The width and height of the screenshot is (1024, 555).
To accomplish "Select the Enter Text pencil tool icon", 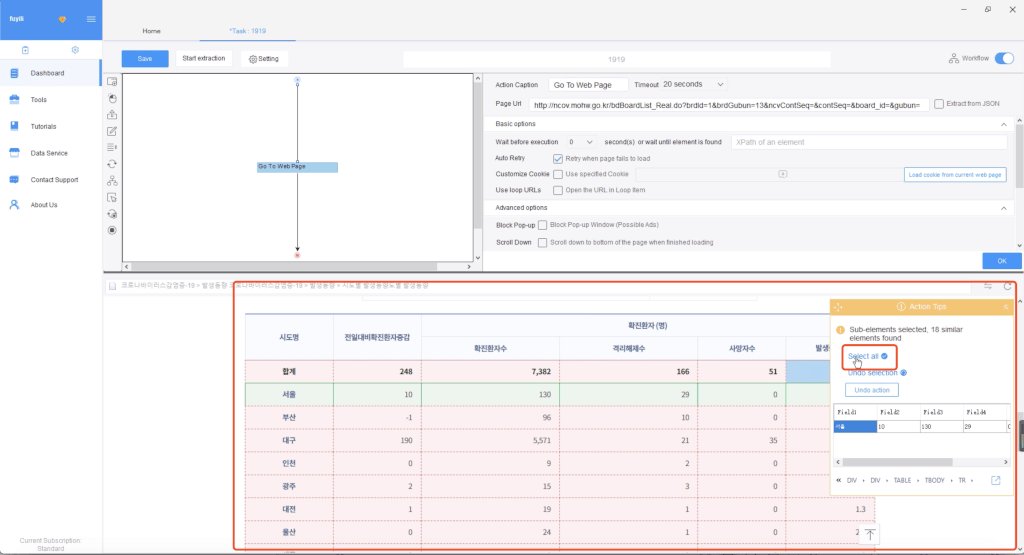I will (112, 131).
